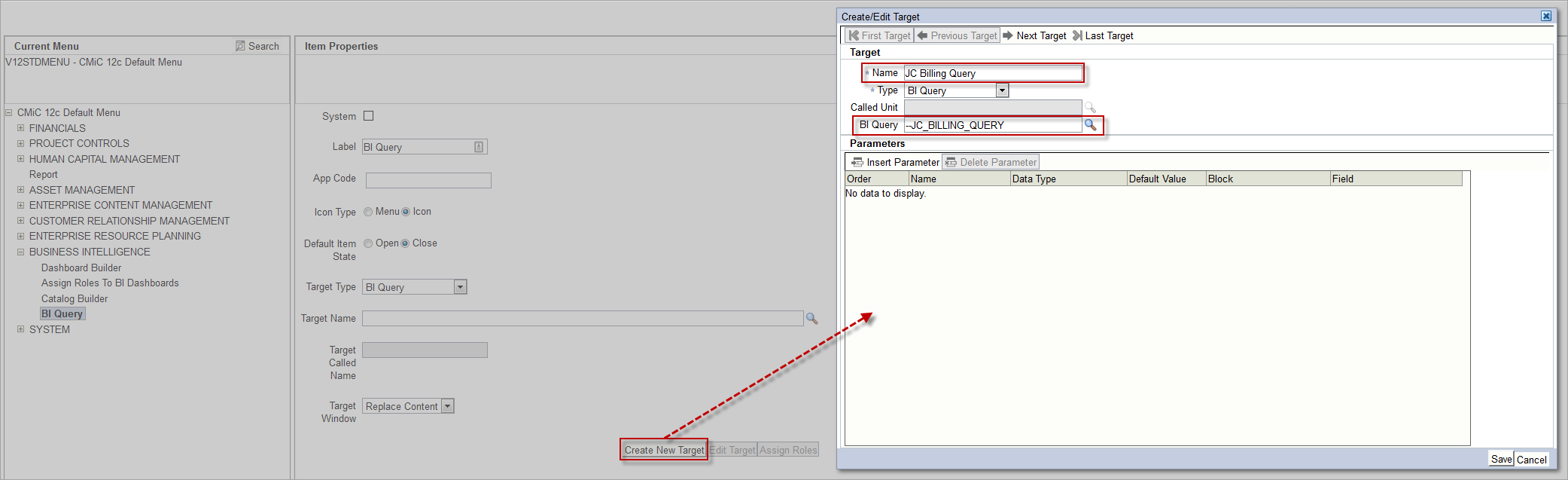Click the BI Query lookup magnifier icon

point(1090,124)
